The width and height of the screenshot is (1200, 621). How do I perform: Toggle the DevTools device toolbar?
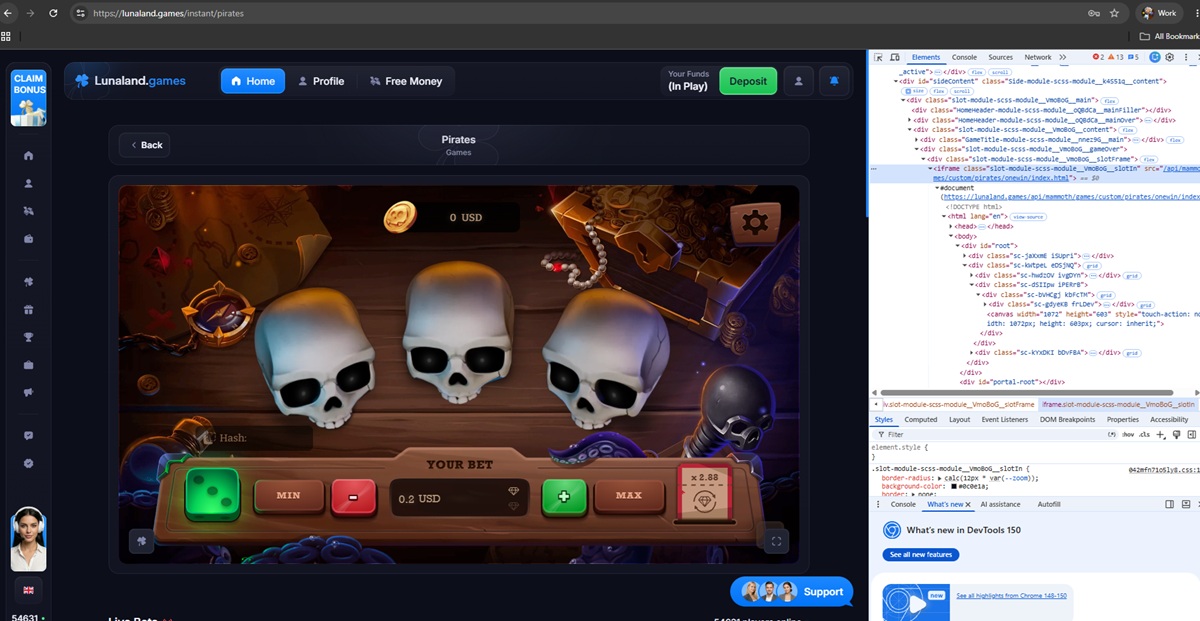[895, 57]
